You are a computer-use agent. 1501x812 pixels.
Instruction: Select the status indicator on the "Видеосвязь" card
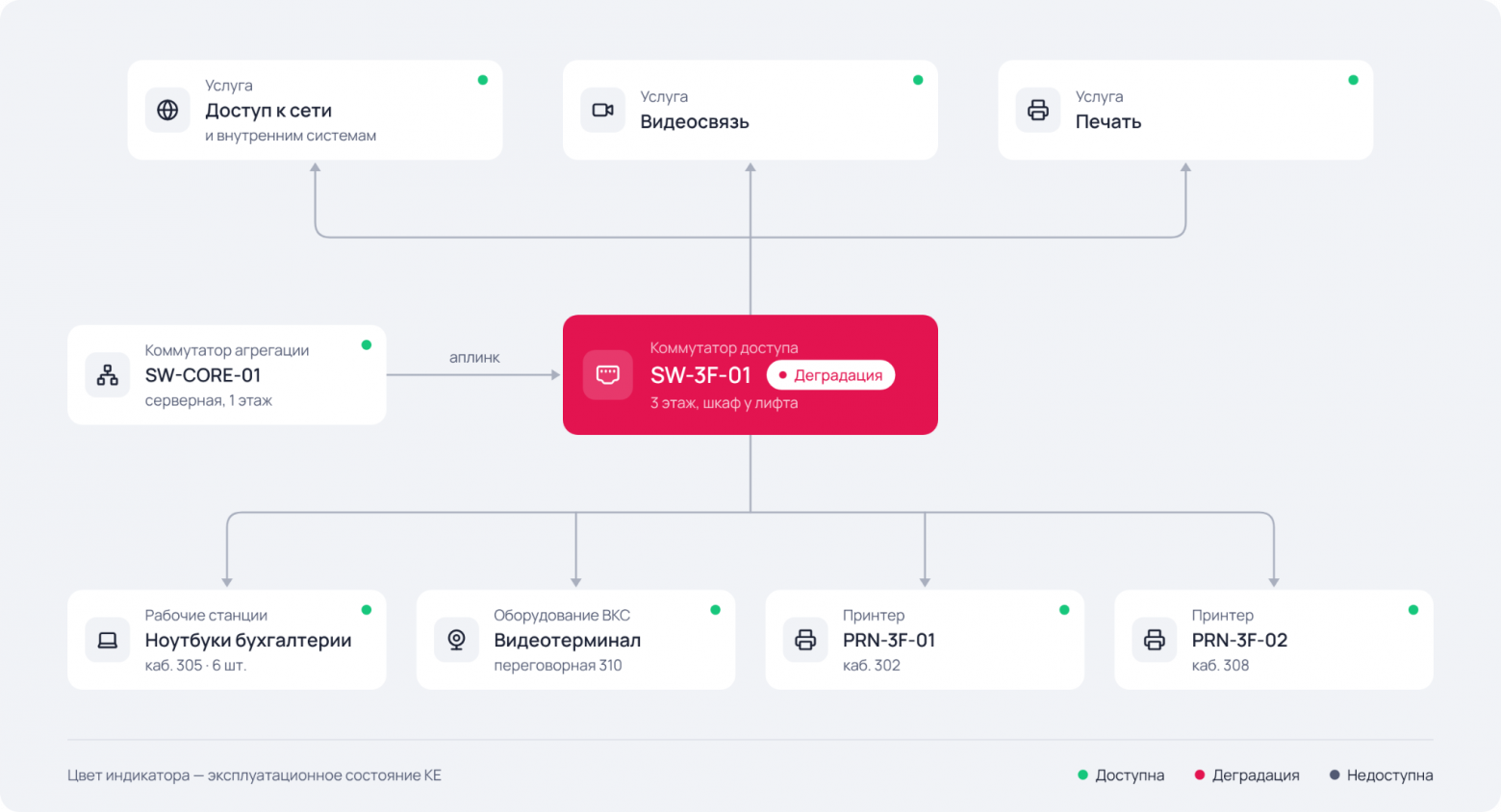(918, 80)
